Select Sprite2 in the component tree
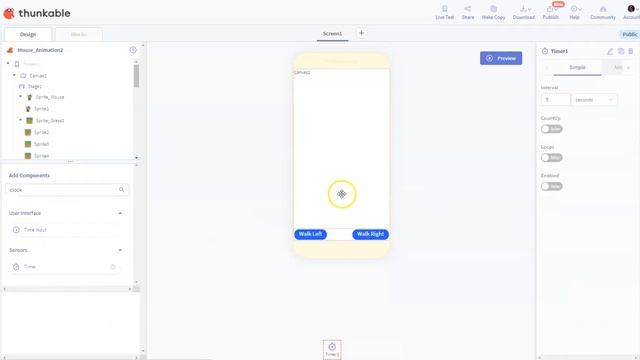The height and width of the screenshot is (360, 640). (x=41, y=132)
